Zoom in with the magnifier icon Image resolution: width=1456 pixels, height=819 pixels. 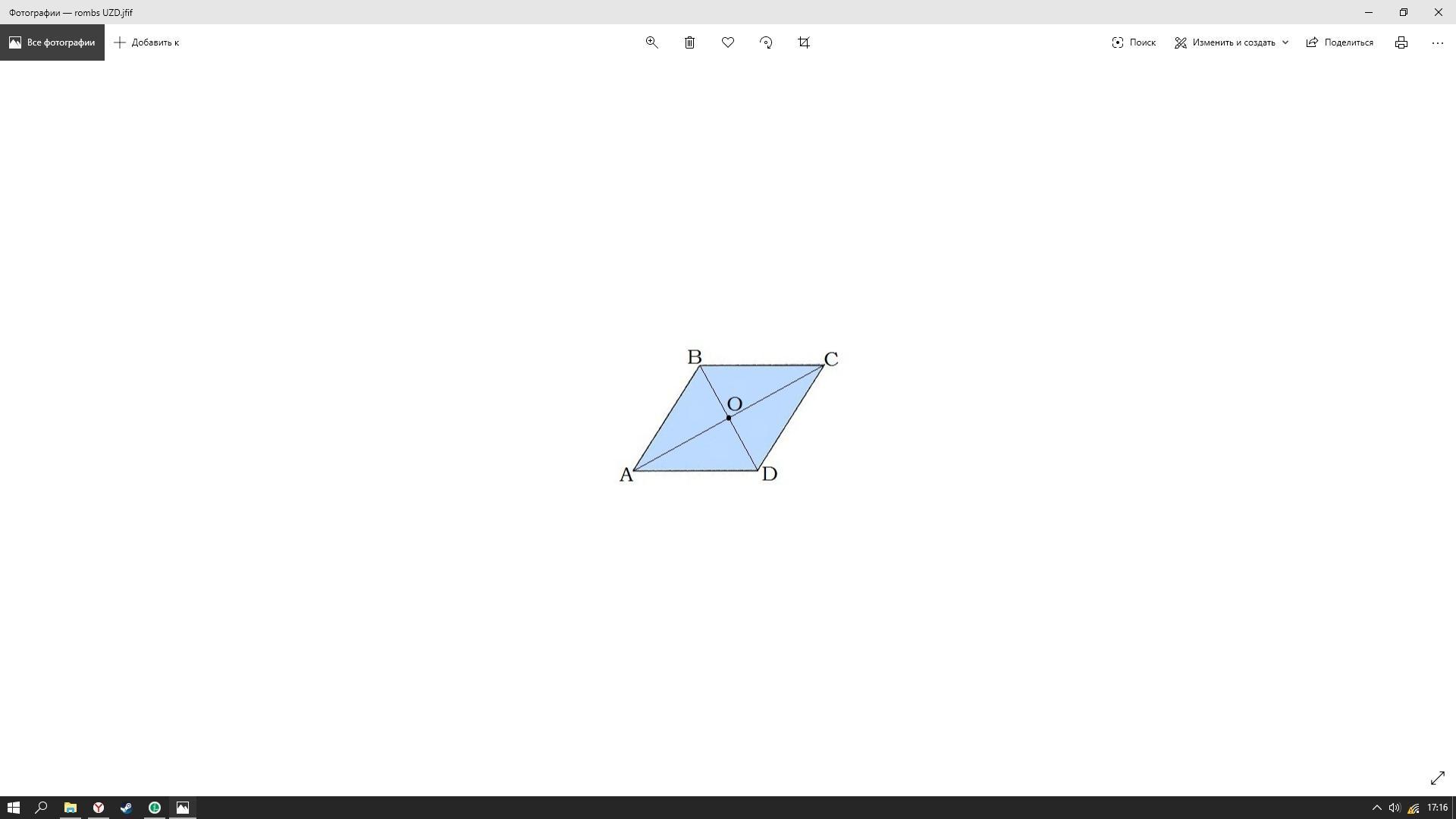coord(651,42)
